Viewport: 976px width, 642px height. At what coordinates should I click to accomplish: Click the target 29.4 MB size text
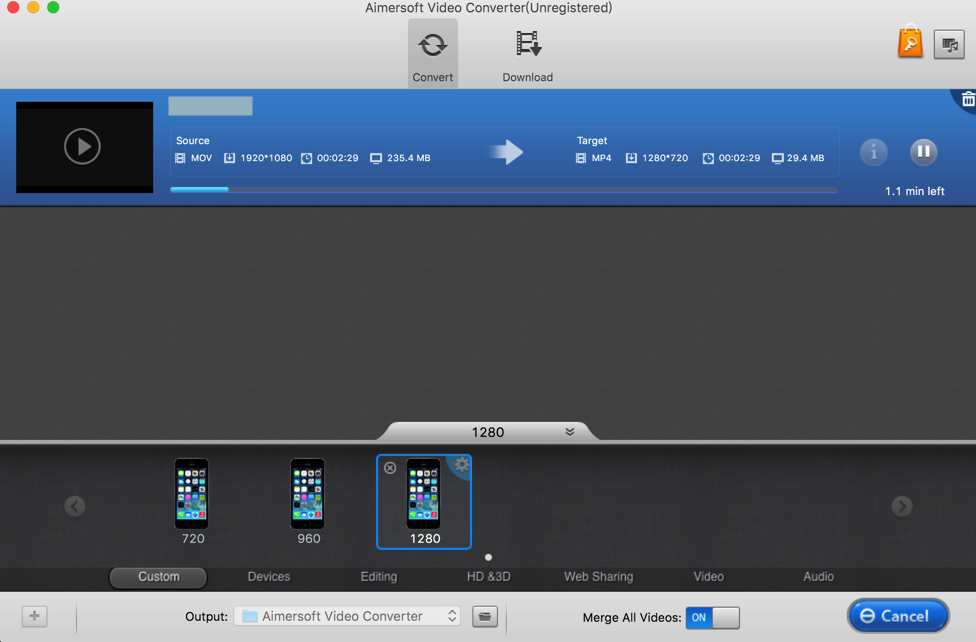click(x=805, y=158)
